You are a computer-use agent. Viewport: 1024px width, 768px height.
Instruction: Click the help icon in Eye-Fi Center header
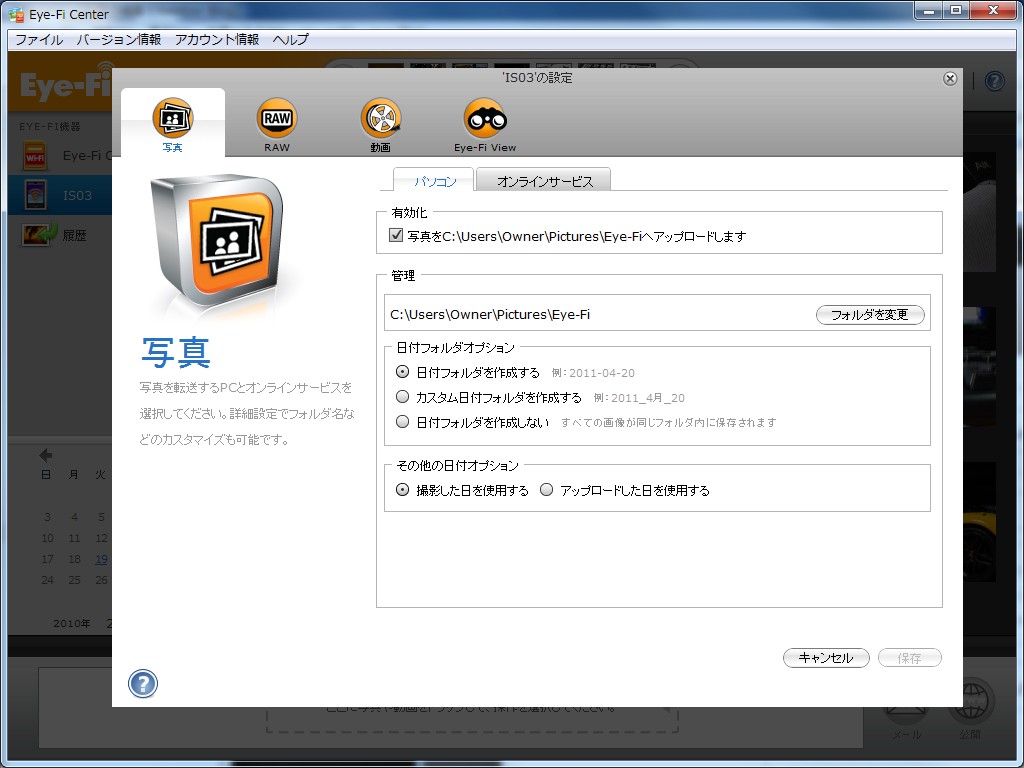(x=994, y=82)
